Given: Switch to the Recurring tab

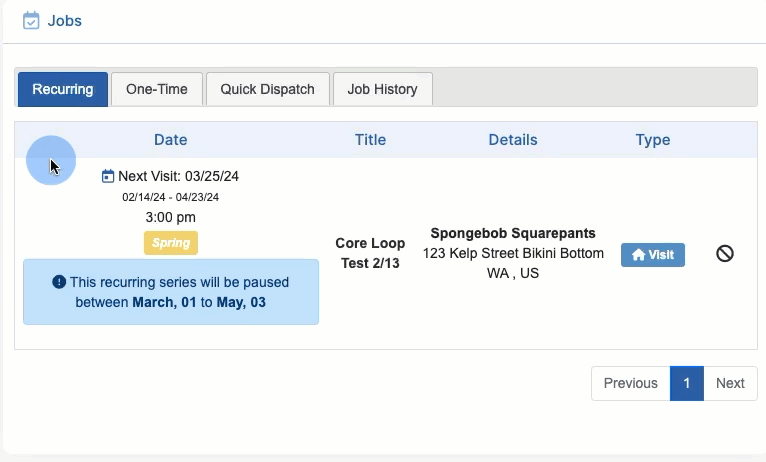Looking at the screenshot, I should [62, 89].
